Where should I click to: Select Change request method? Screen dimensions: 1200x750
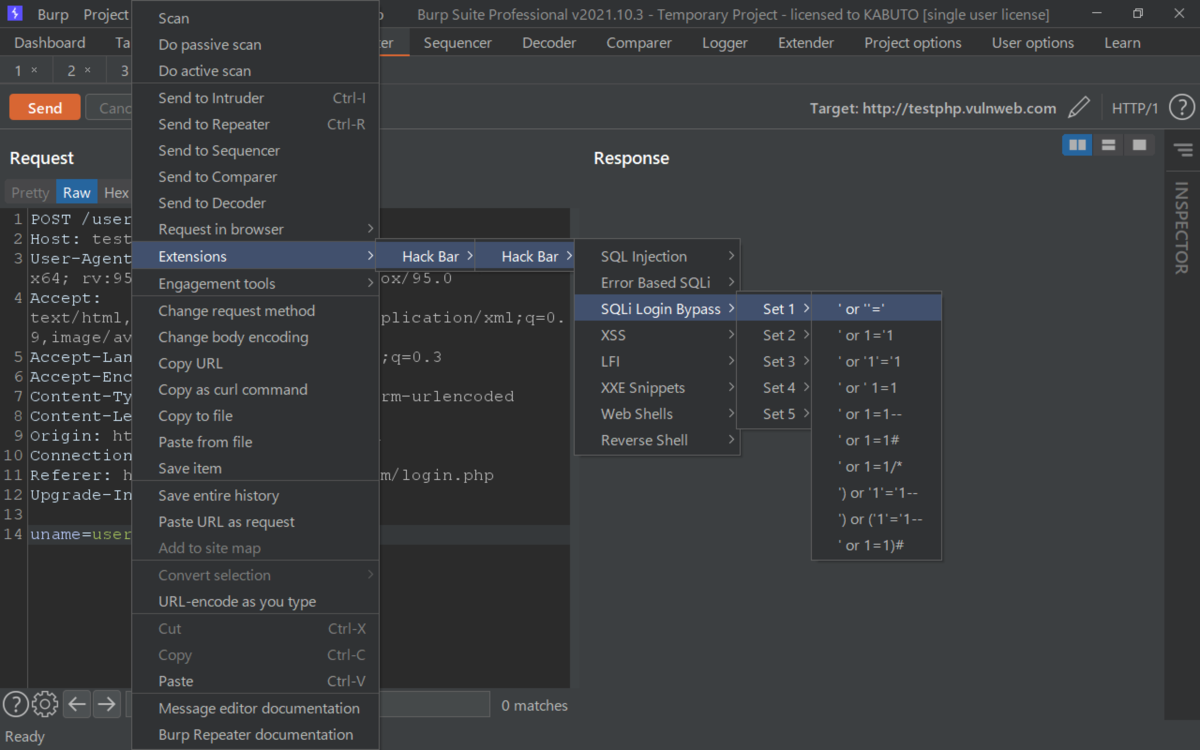(255, 311)
